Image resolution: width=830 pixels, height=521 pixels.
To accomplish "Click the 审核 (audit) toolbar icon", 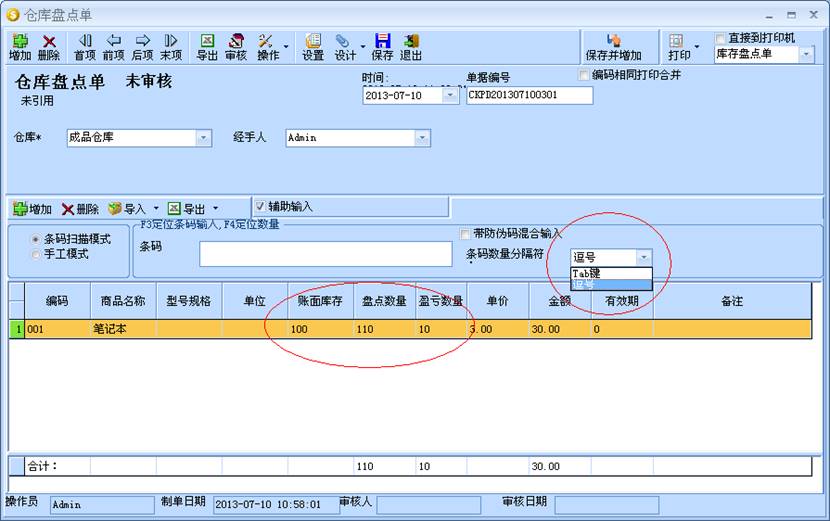I will [236, 47].
